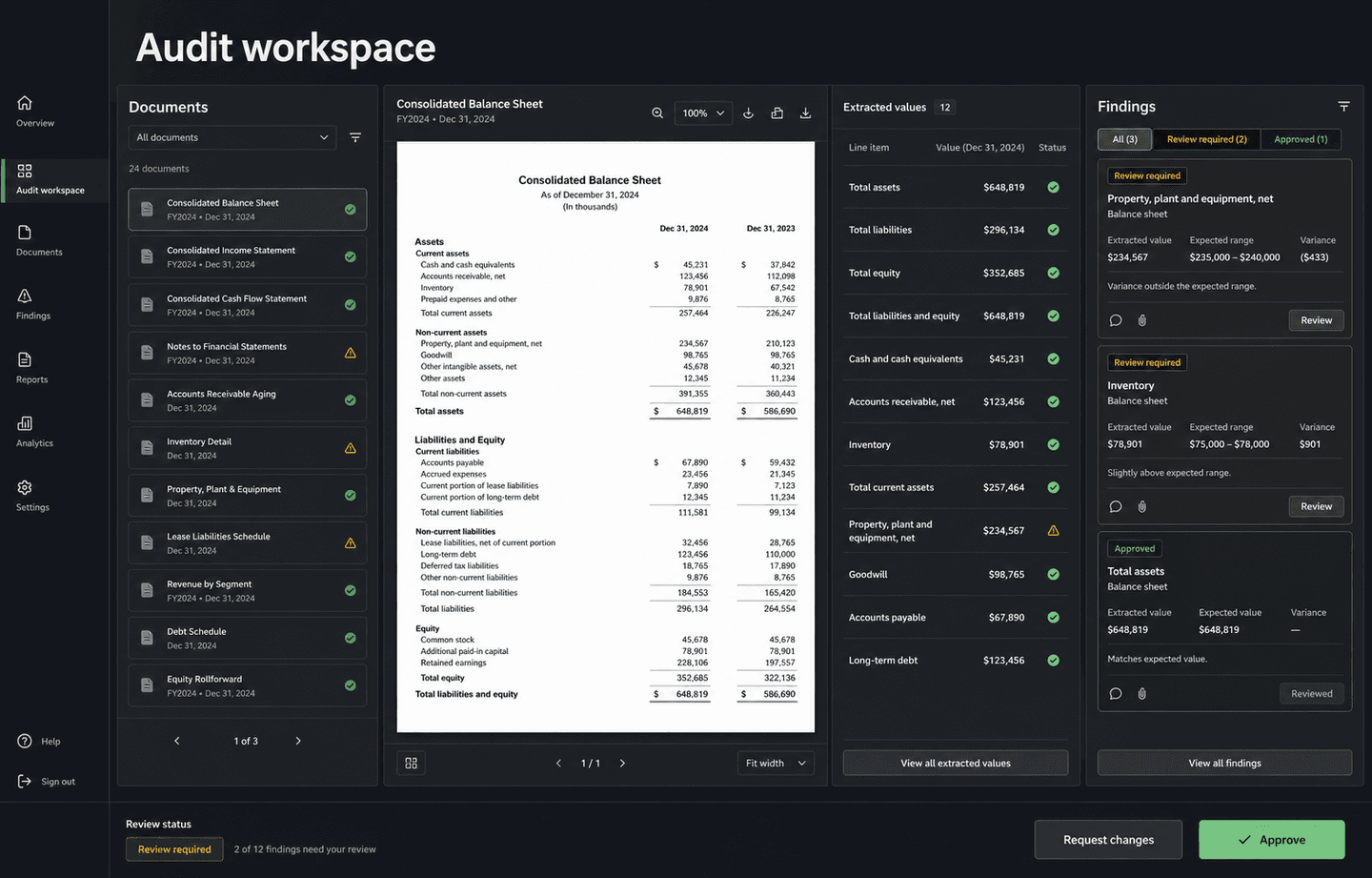Attach file to the Inventory finding

coord(1142,507)
